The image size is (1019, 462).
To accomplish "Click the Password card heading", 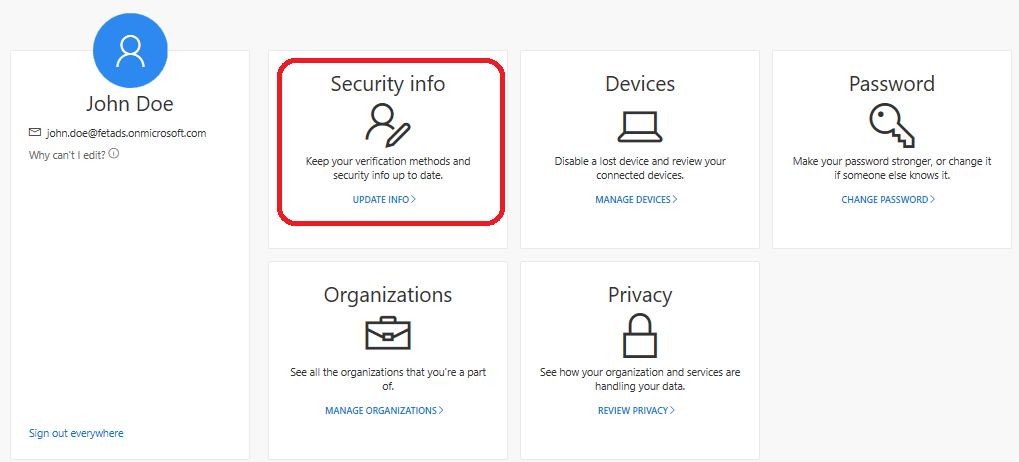I will pyautogui.click(x=891, y=84).
